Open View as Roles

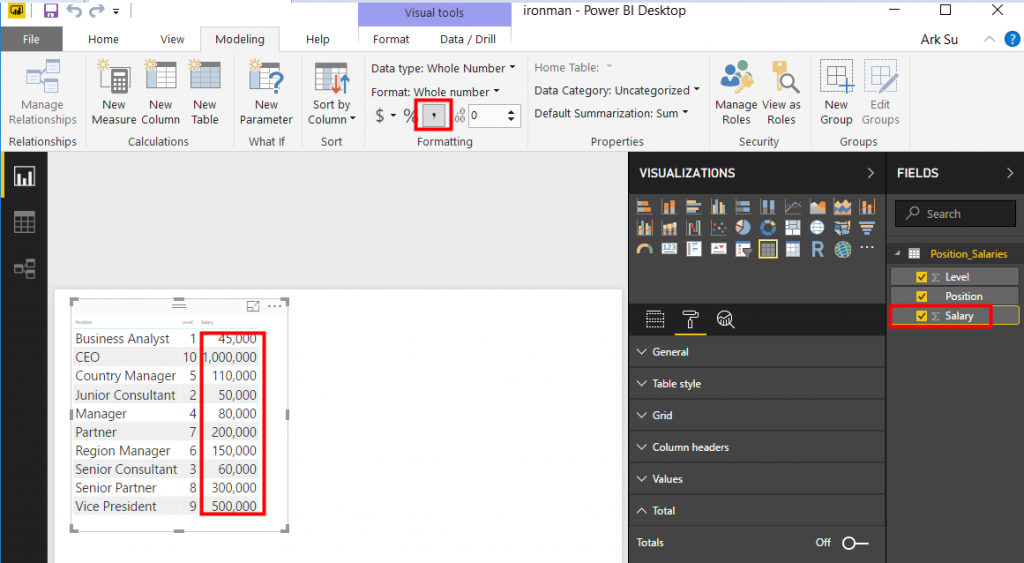(x=781, y=92)
